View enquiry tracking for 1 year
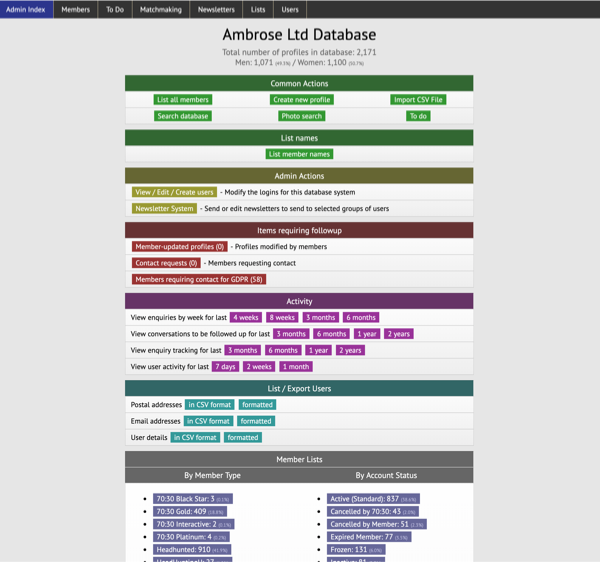The width and height of the screenshot is (600, 562). 318,350
